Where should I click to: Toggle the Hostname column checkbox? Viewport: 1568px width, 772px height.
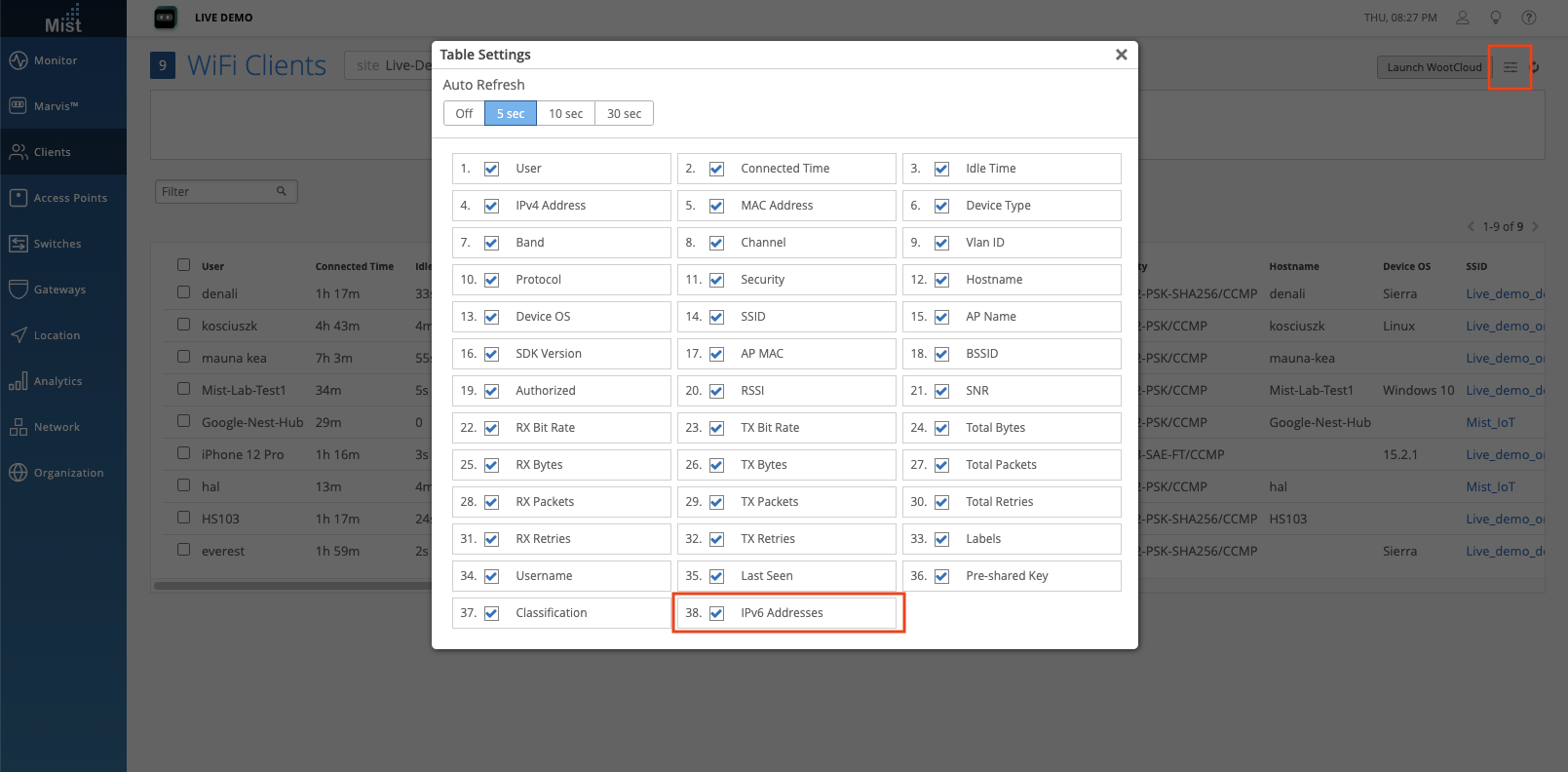pyautogui.click(x=942, y=280)
